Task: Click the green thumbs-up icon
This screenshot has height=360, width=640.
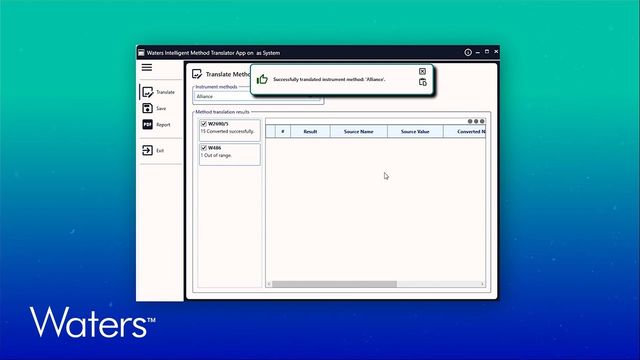Action: click(262, 79)
